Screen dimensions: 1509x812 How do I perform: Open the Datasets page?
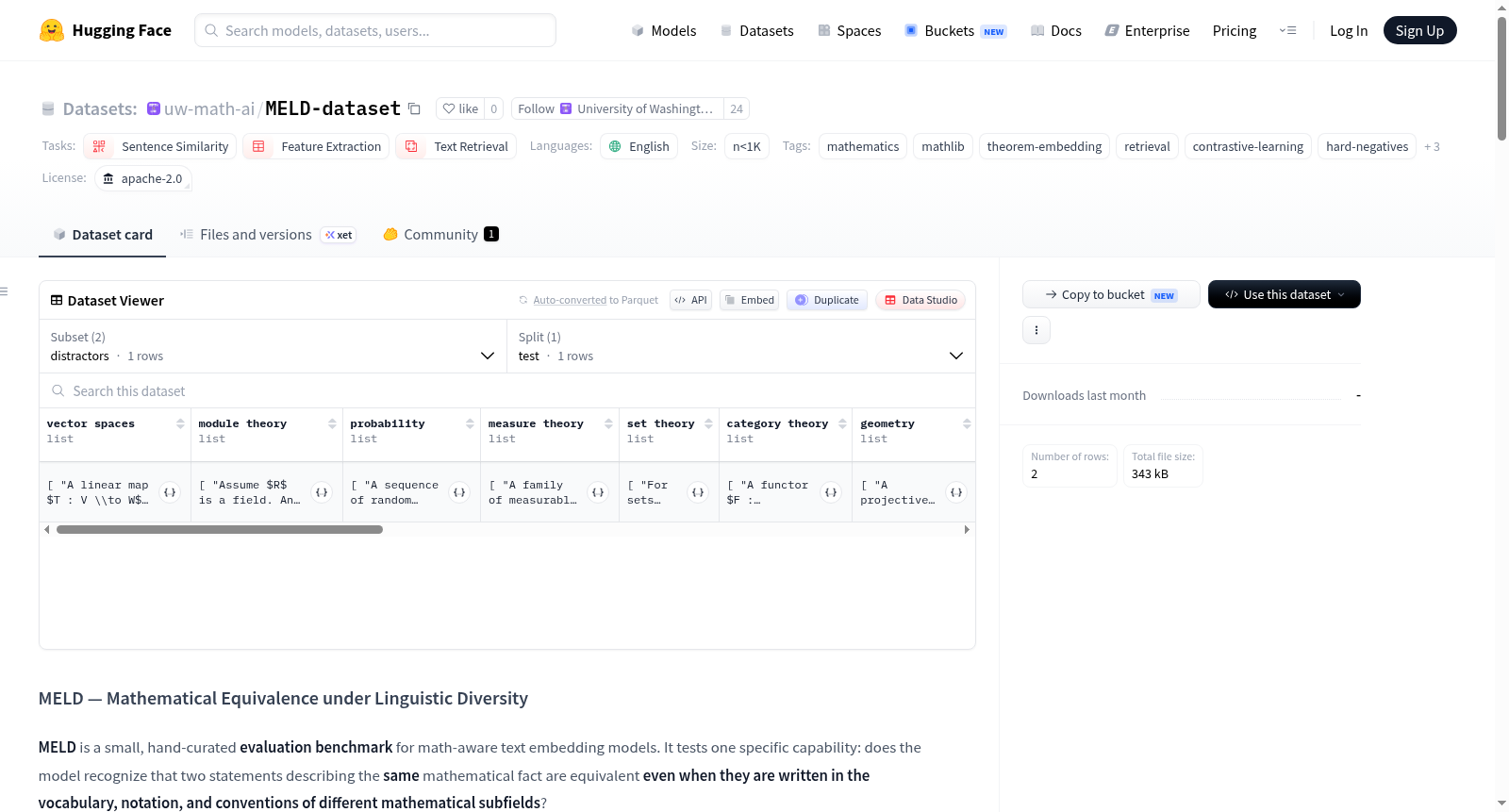[756, 31]
